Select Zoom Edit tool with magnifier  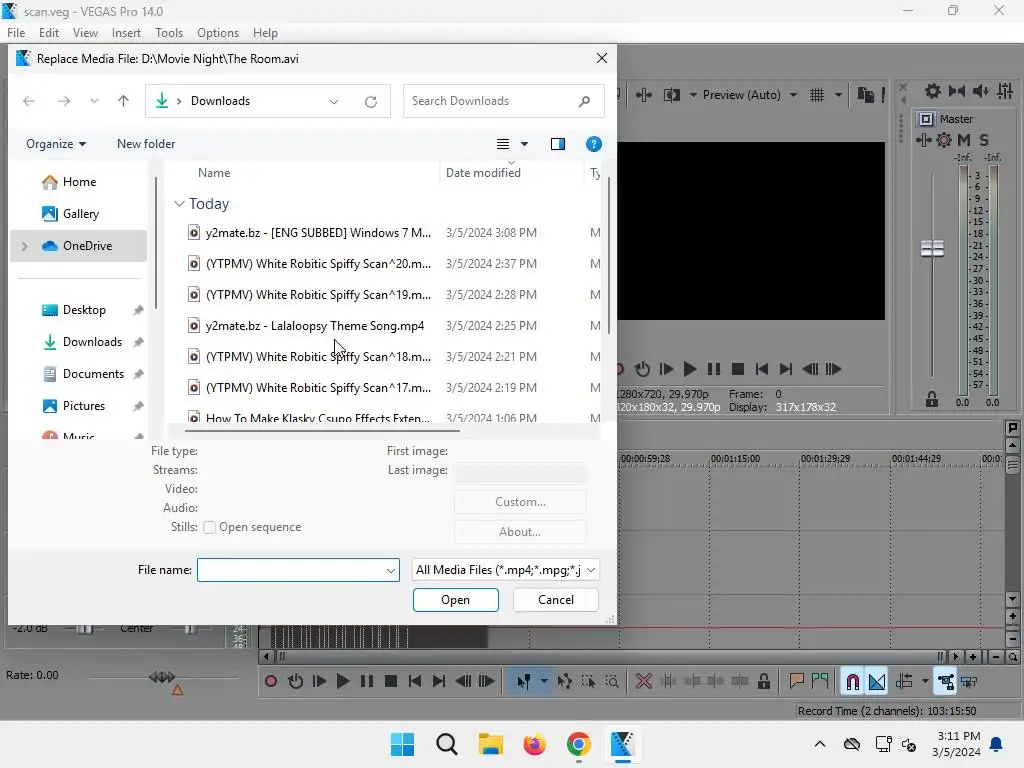click(x=612, y=682)
